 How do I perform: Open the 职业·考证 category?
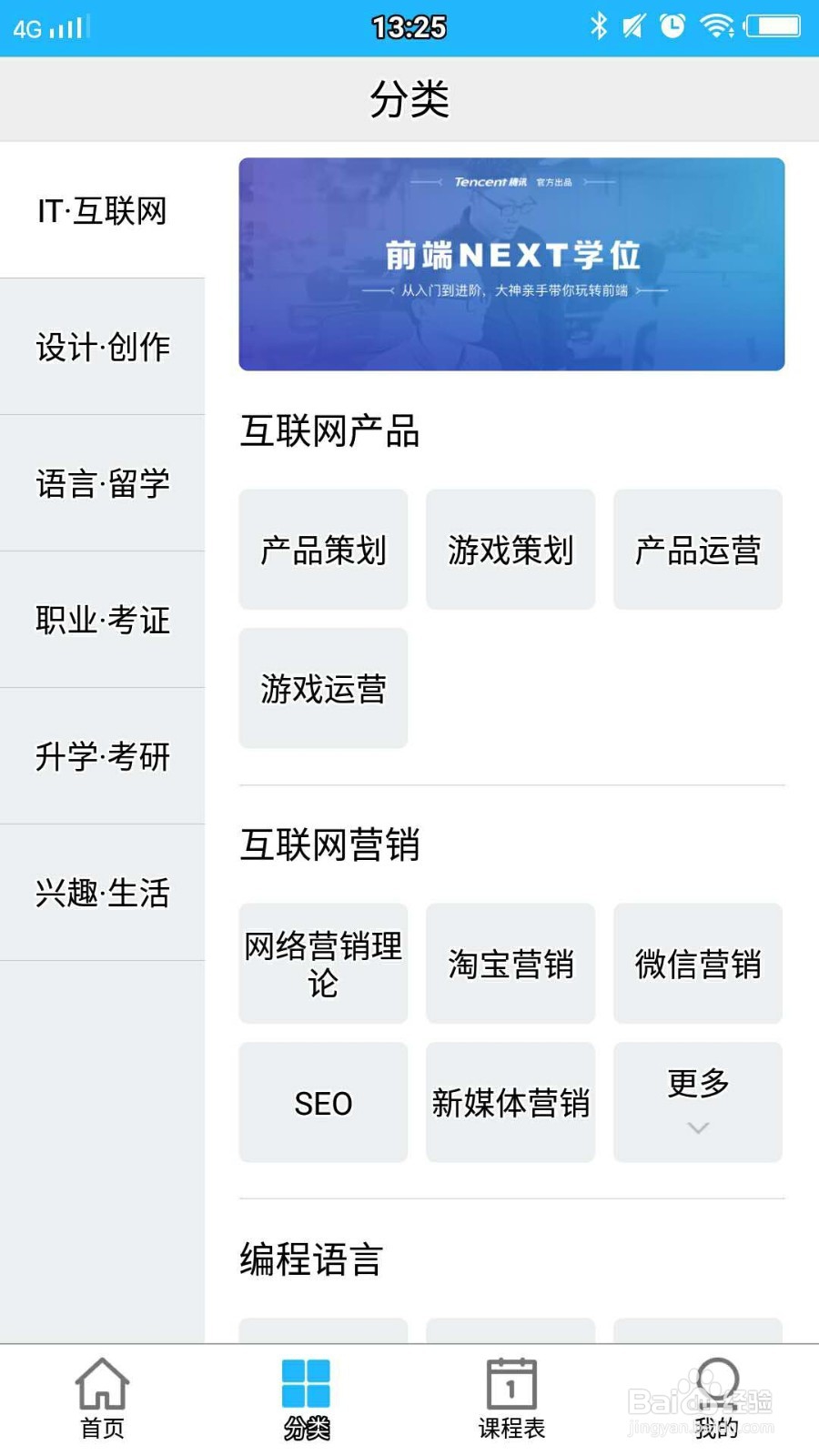tap(102, 620)
